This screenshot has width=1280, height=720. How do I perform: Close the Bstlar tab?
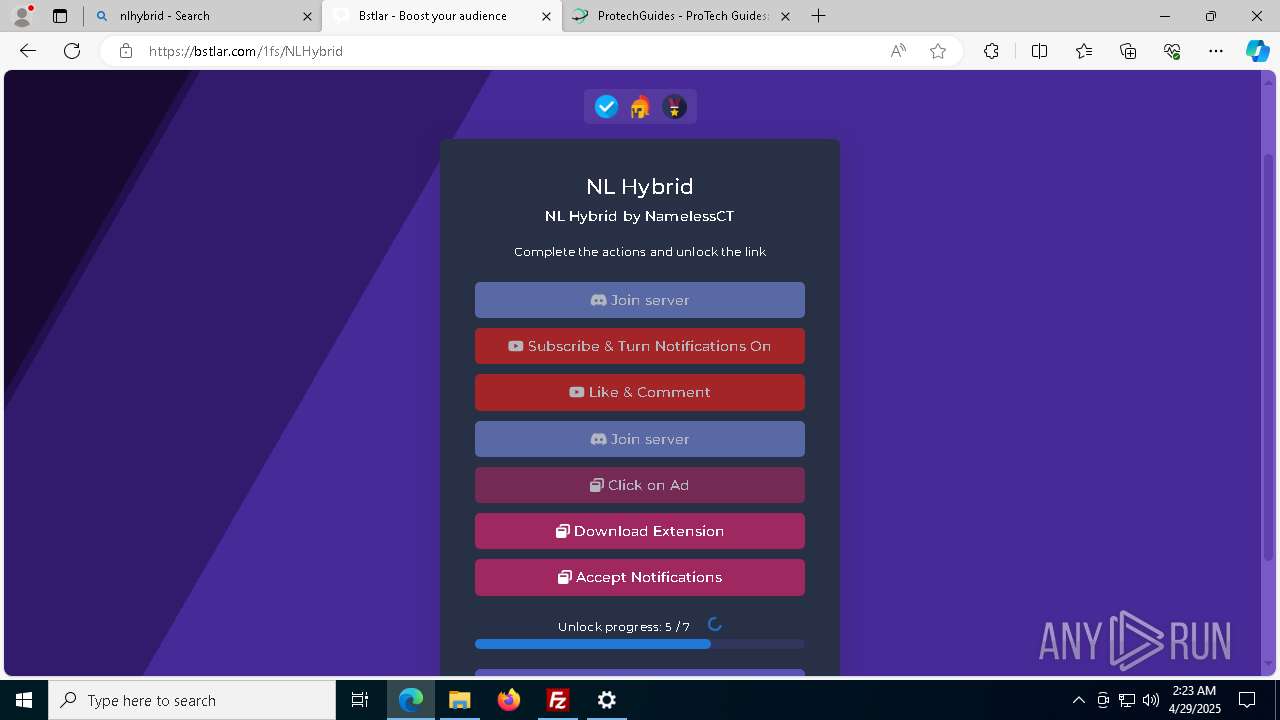coord(546,16)
